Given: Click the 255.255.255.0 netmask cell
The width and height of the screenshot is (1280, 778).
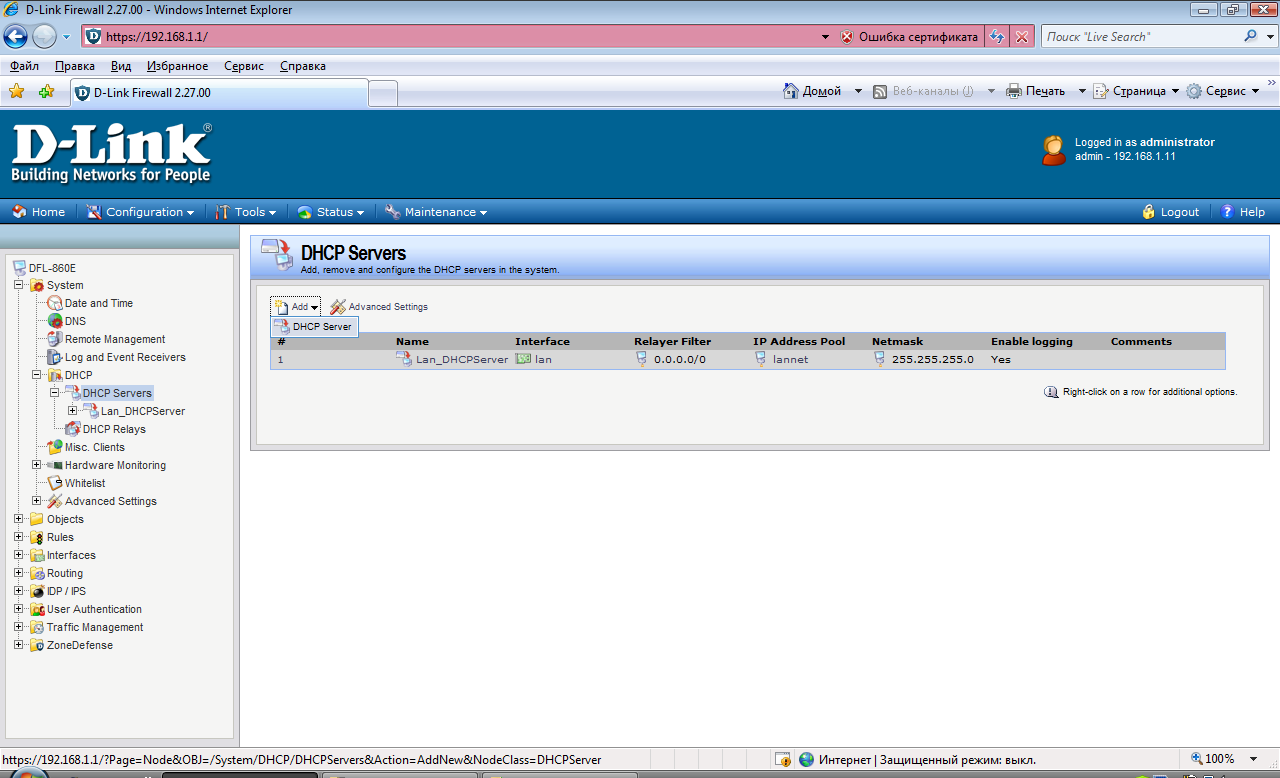Looking at the screenshot, I should 932,359.
